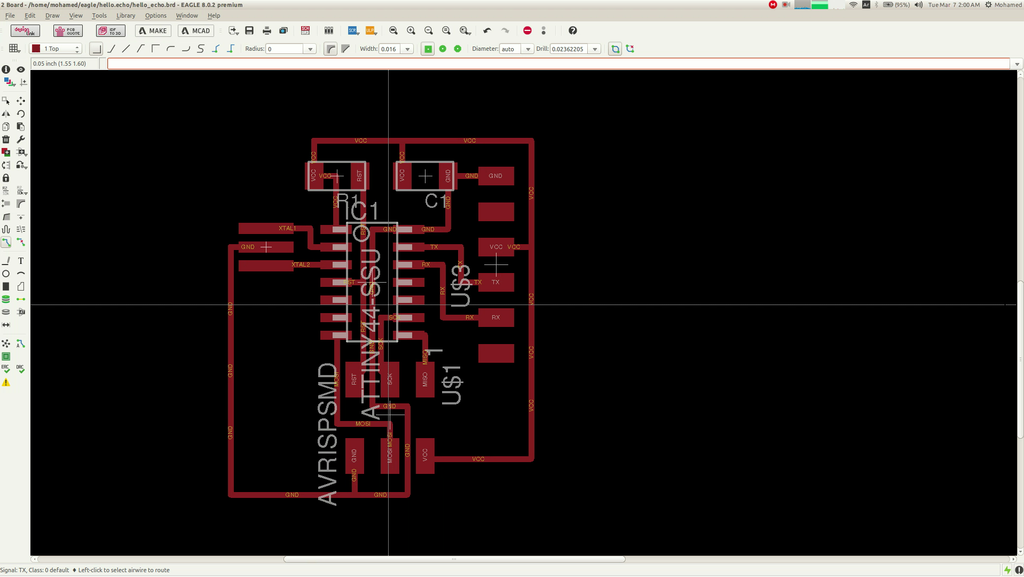Expand the Radius dropdown
This screenshot has width=1024, height=577.
(x=310, y=49)
